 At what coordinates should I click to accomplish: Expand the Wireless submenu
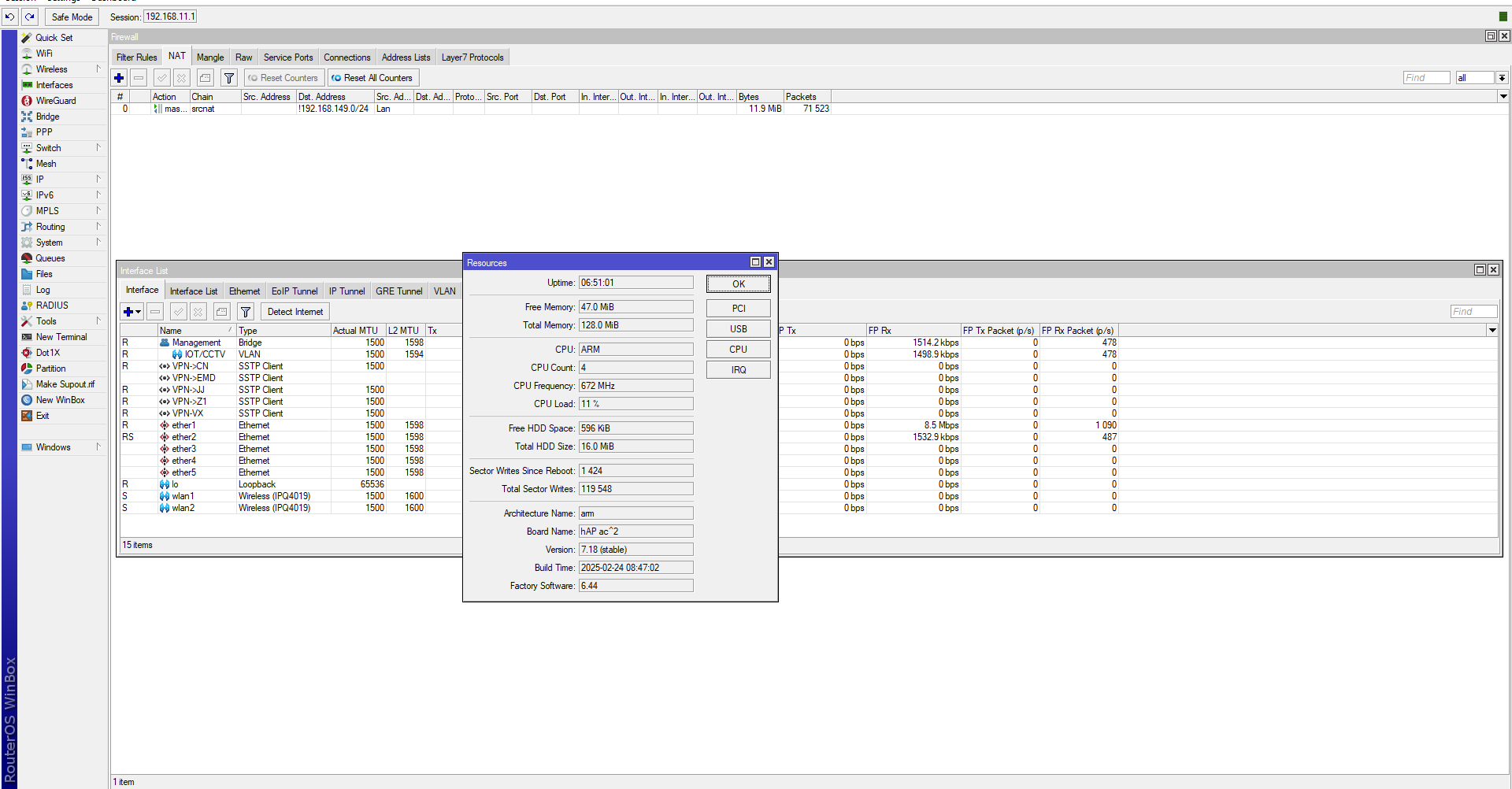[x=52, y=69]
